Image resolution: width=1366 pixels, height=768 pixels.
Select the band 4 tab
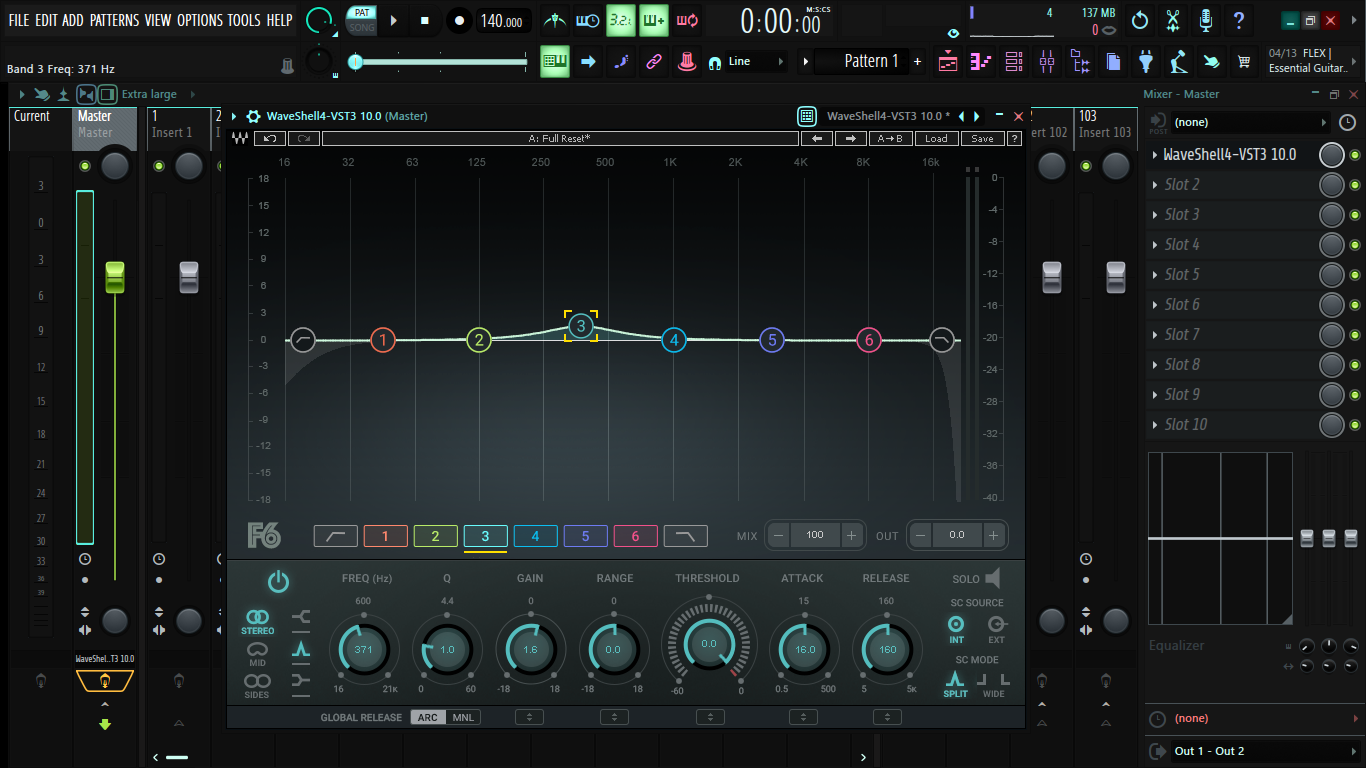tap(535, 537)
